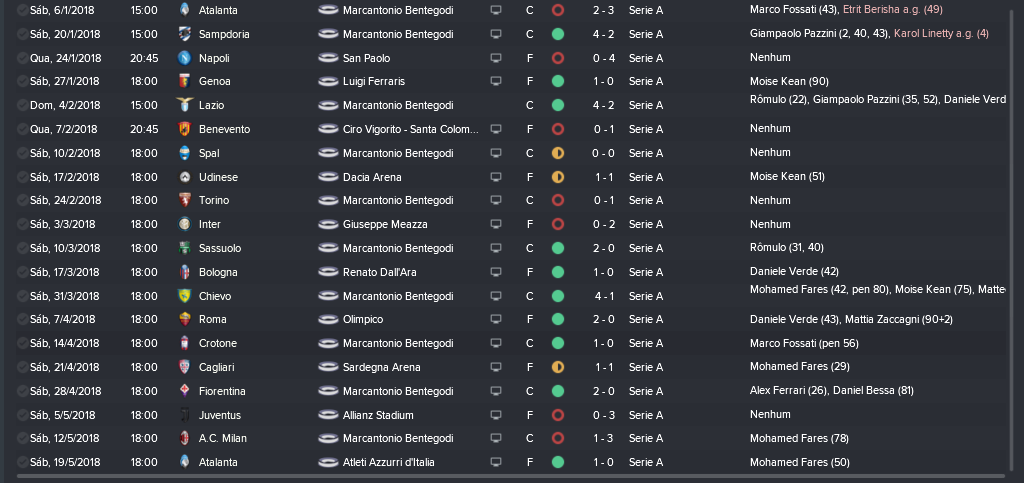Open the Inter team link
This screenshot has height=483, width=1024.
[x=210, y=225]
